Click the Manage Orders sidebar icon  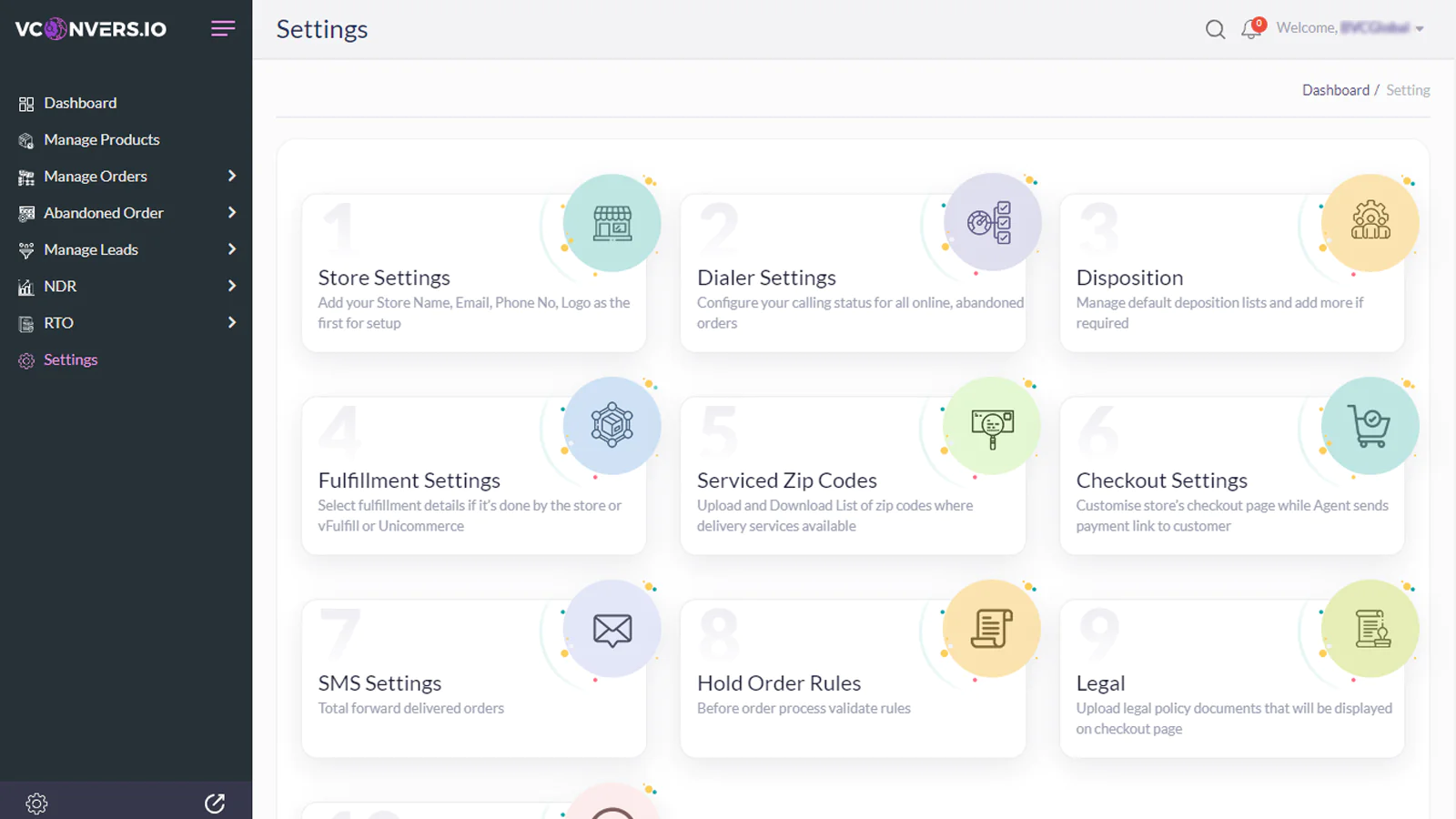pyautogui.click(x=26, y=177)
